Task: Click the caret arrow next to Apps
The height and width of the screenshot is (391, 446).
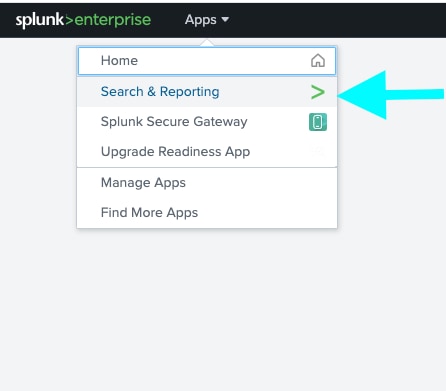Action: (225, 20)
